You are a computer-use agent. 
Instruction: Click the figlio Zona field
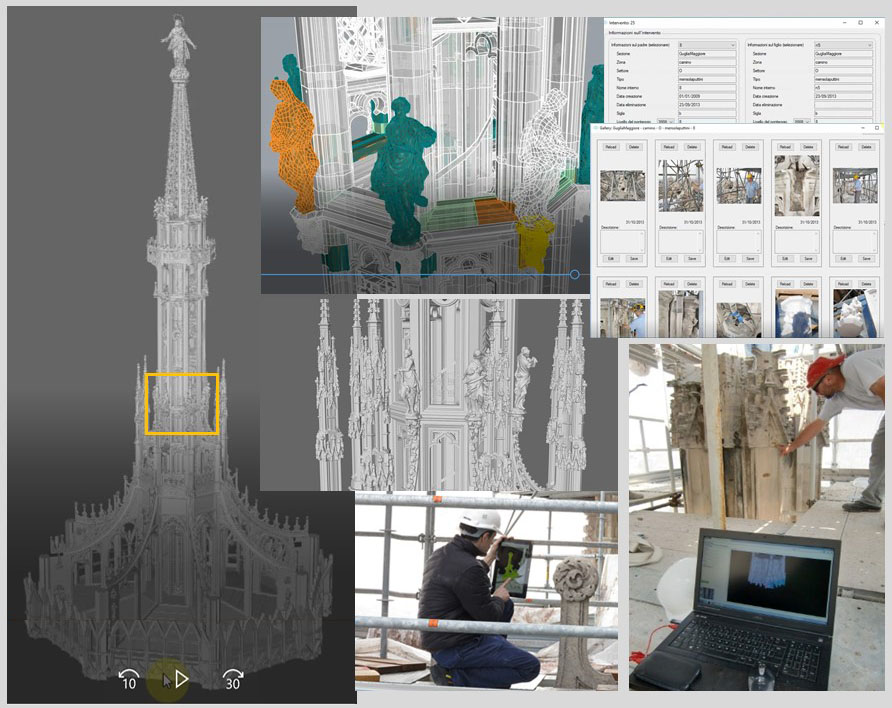click(843, 62)
